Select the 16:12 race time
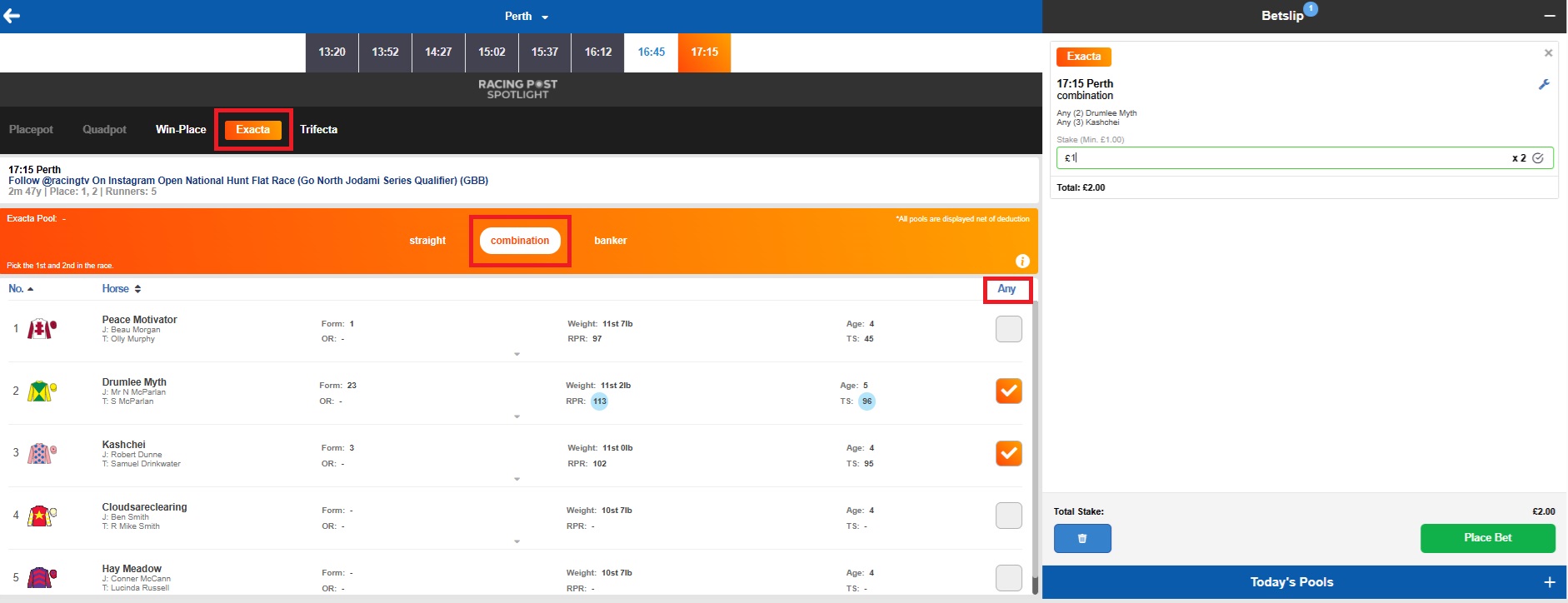This screenshot has width=1568, height=603. point(598,52)
